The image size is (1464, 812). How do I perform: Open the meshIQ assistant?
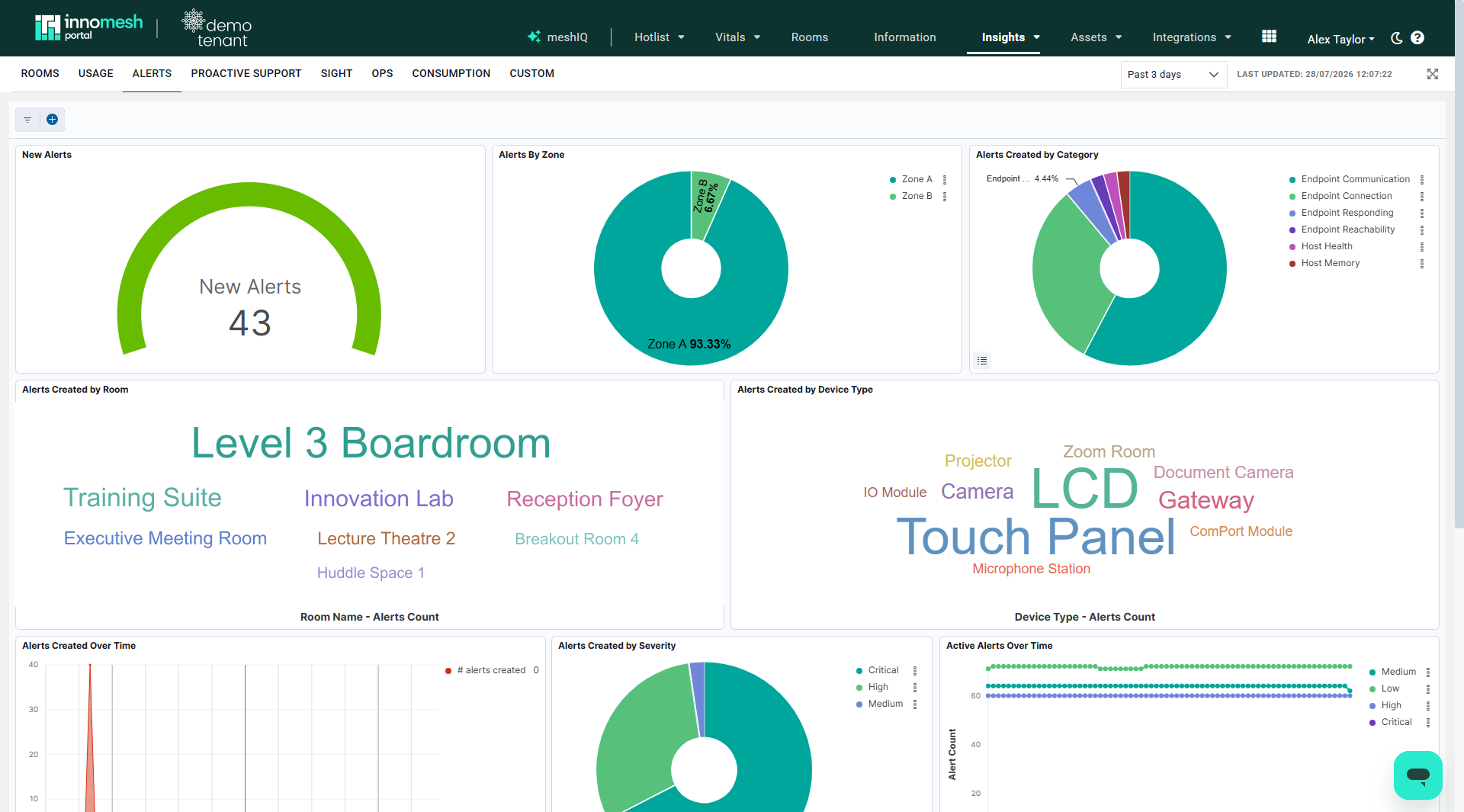pos(557,37)
